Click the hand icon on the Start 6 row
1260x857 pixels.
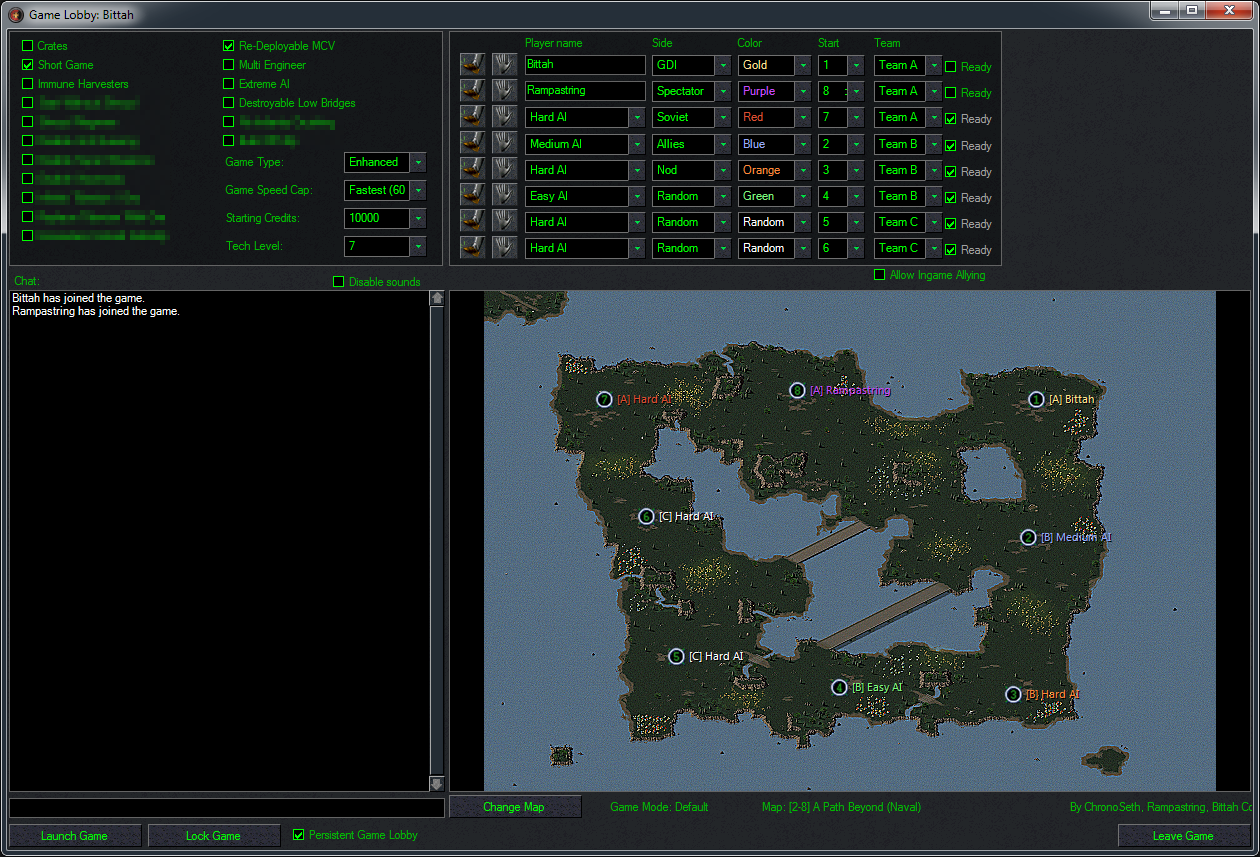(x=504, y=248)
